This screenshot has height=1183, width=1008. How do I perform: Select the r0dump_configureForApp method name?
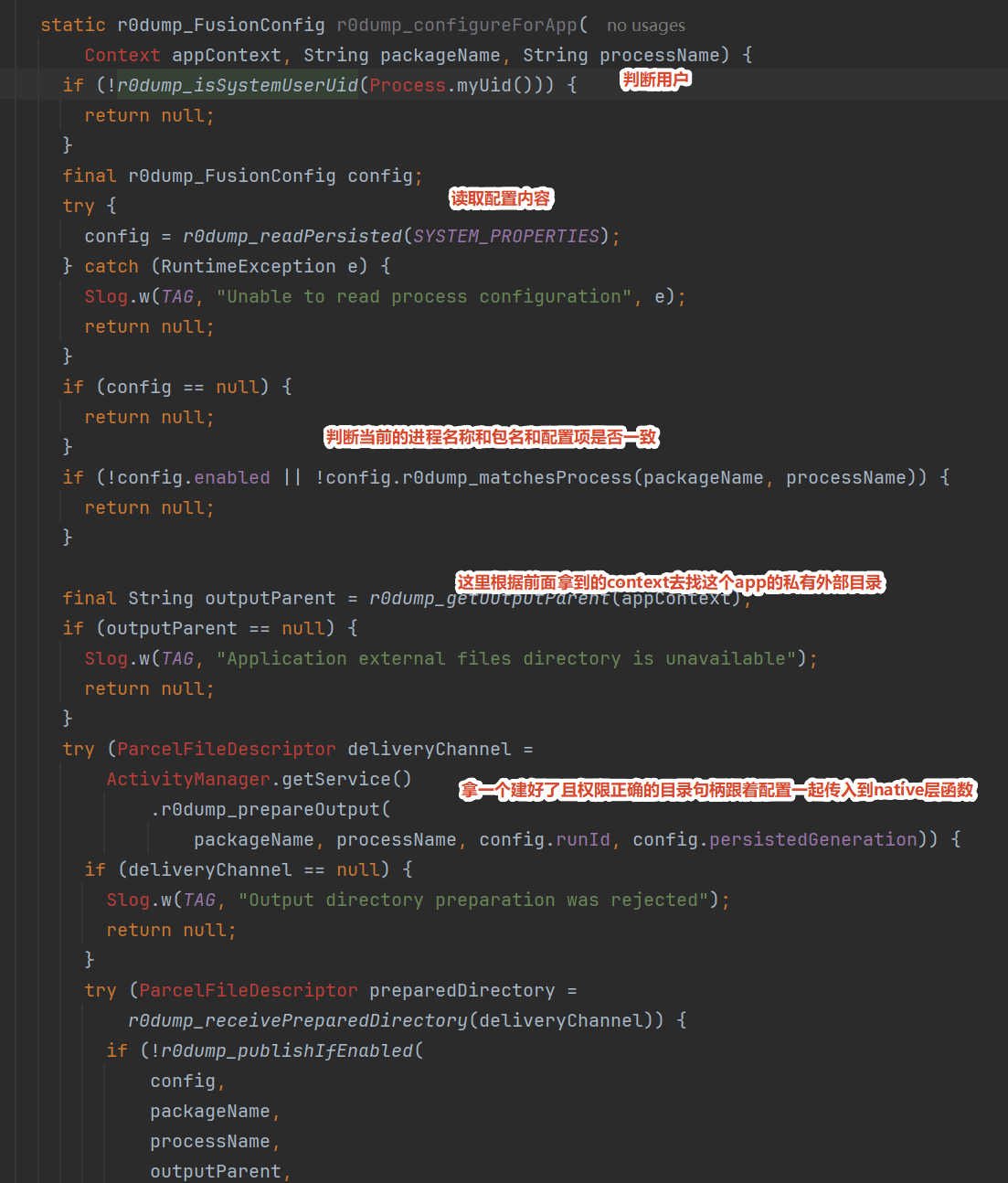(457, 25)
